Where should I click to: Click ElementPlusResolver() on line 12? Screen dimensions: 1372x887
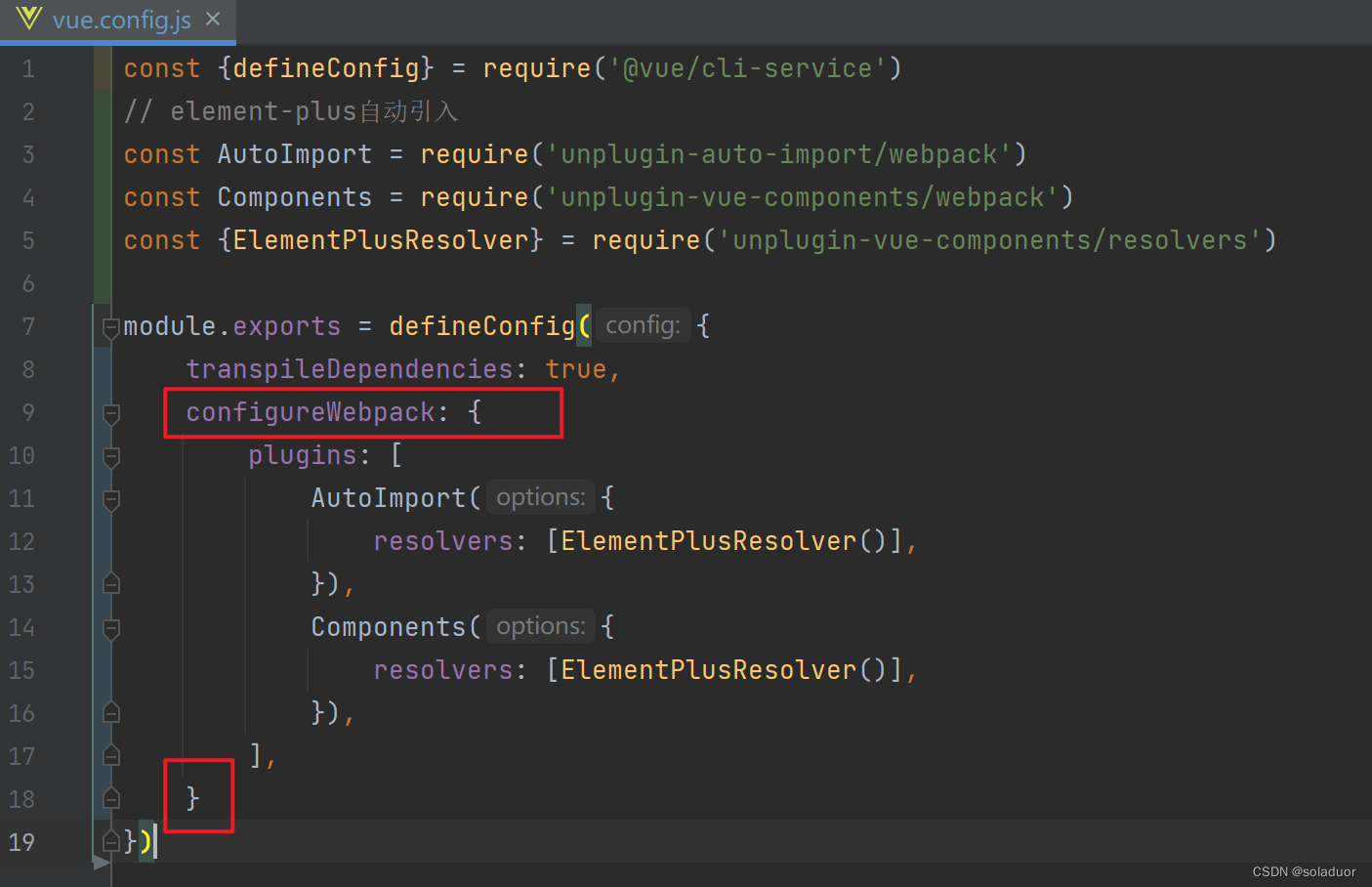point(723,540)
